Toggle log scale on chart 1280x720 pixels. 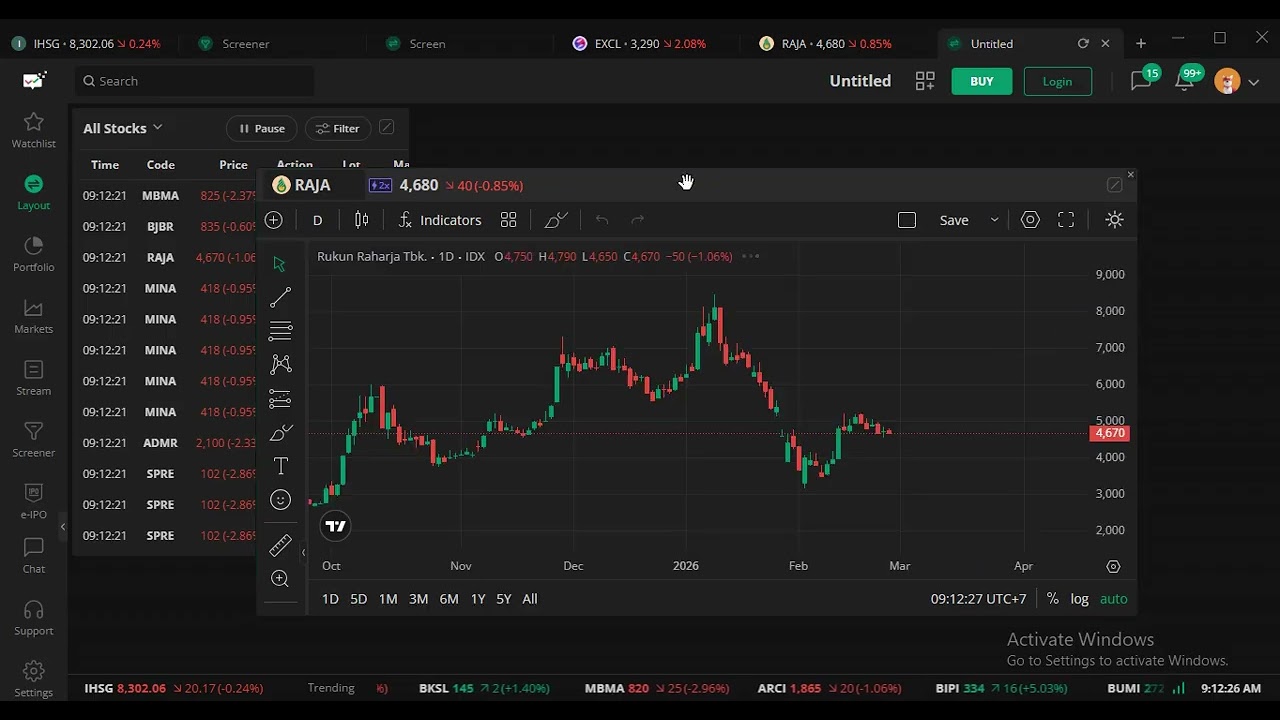pos(1079,599)
